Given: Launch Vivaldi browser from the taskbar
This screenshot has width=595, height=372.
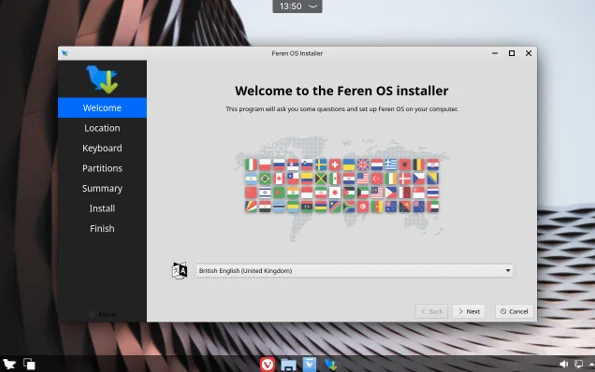Looking at the screenshot, I should (268, 365).
